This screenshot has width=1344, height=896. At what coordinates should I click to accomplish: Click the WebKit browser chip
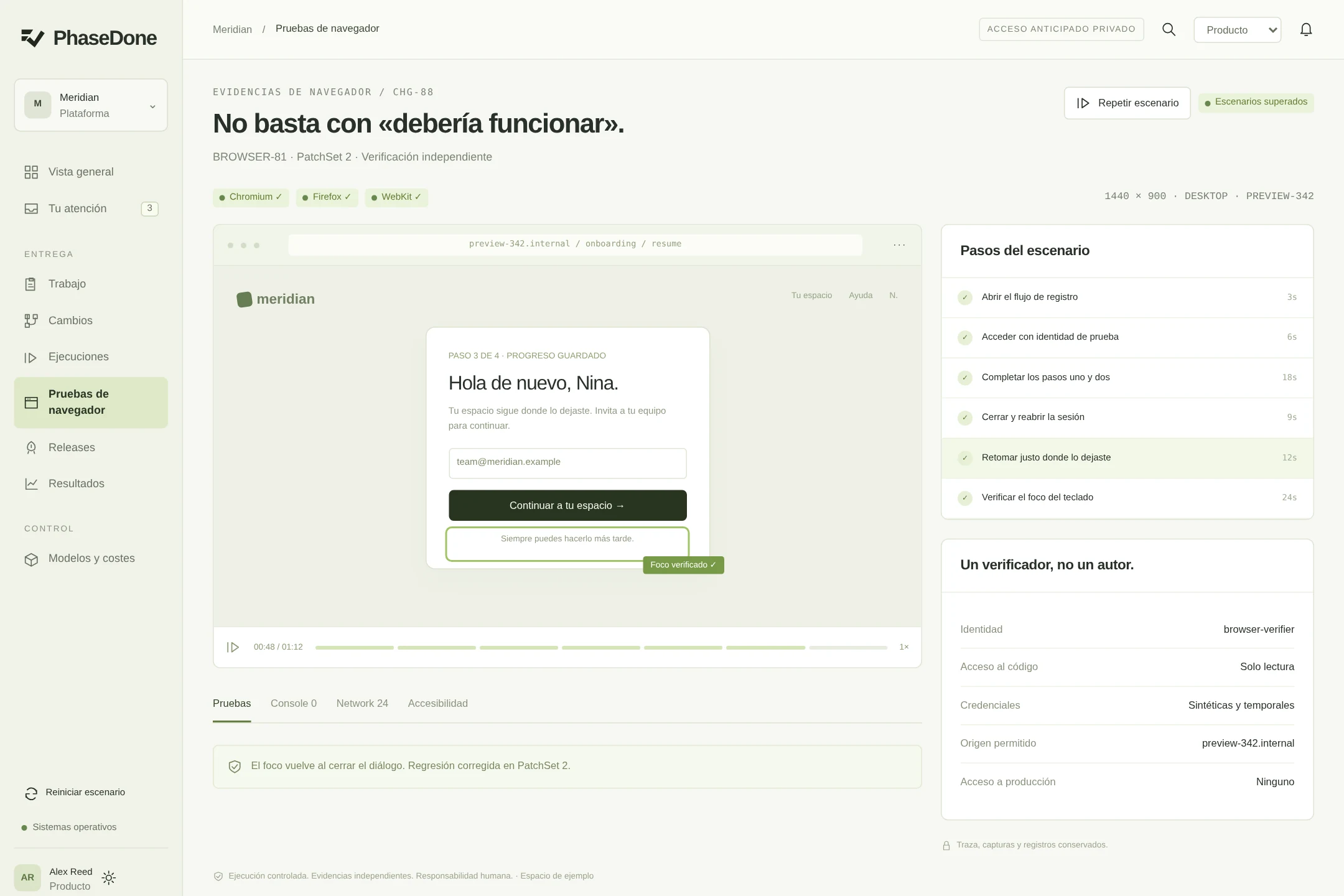pos(396,197)
